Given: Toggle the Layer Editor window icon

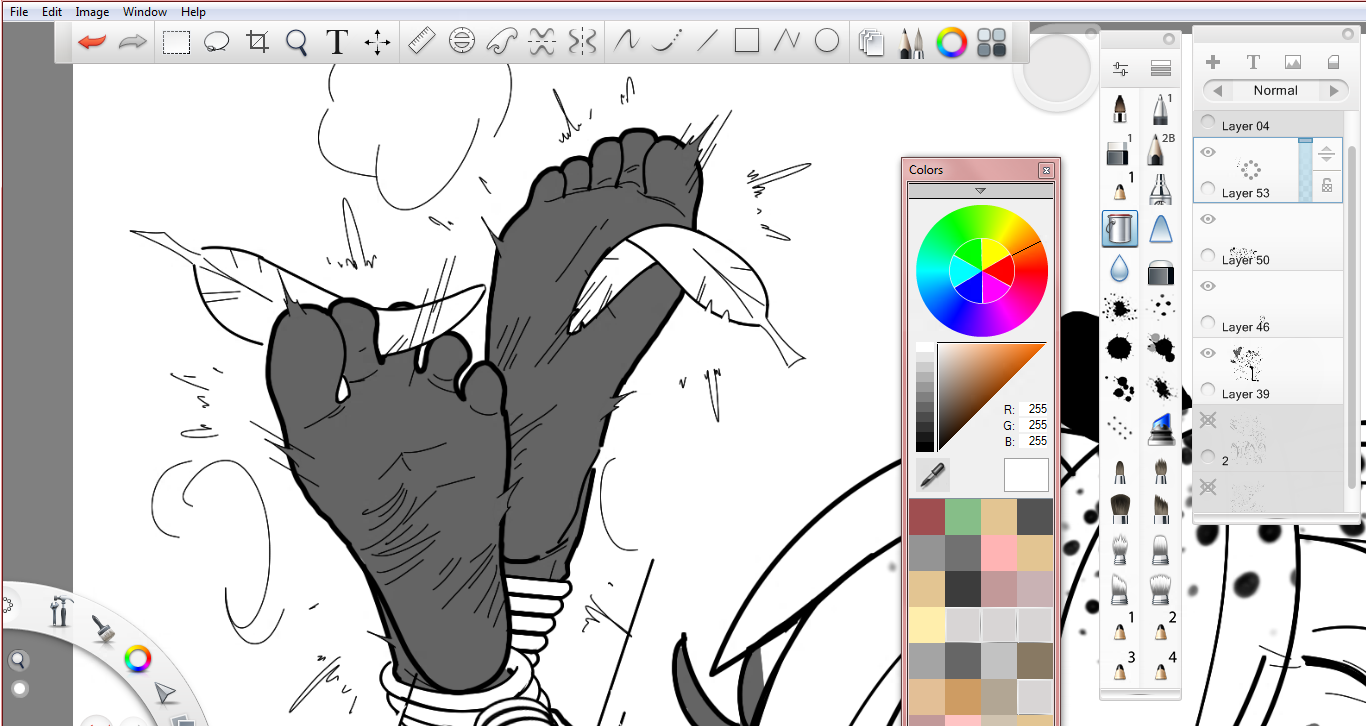Looking at the screenshot, I should pyautogui.click(x=872, y=42).
